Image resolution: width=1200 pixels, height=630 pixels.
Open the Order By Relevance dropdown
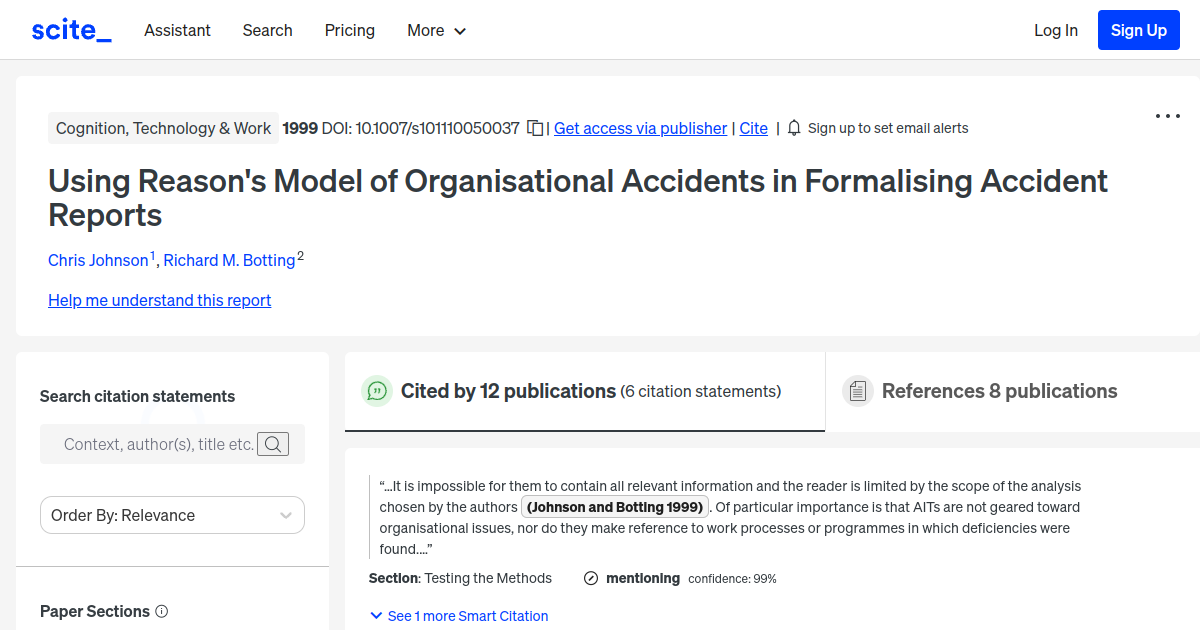pos(172,515)
